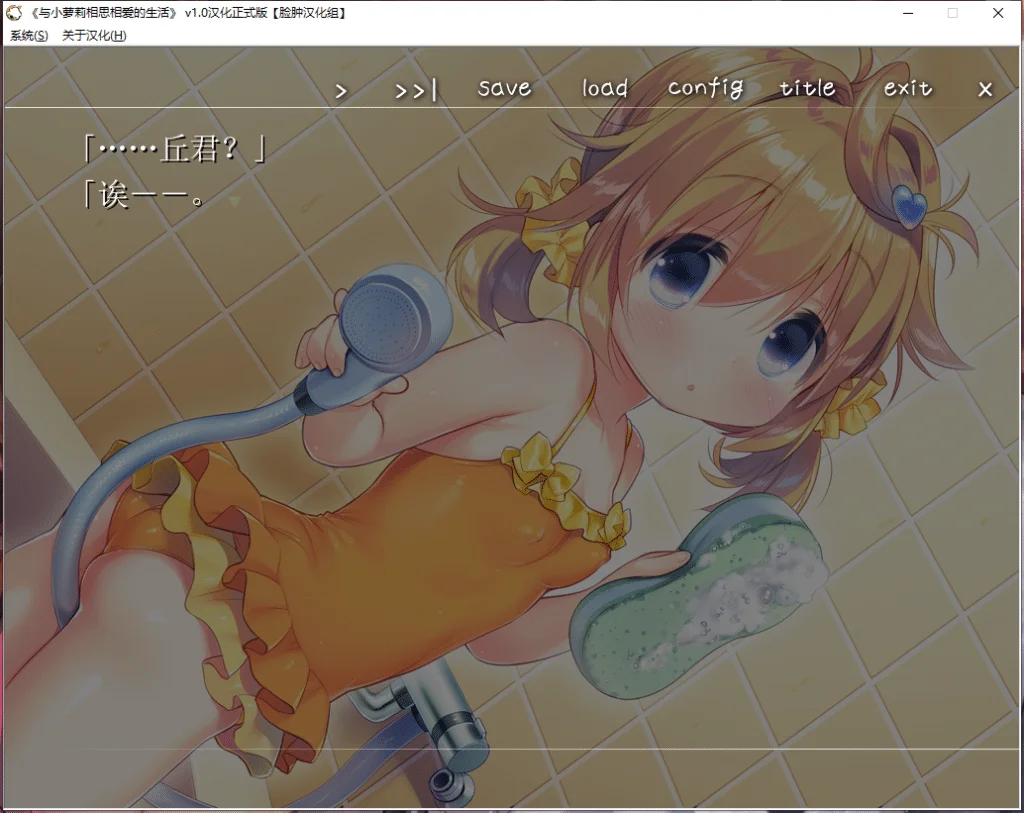1024x813 pixels.
Task: Open the 系统(S) menu
Action: coord(29,35)
